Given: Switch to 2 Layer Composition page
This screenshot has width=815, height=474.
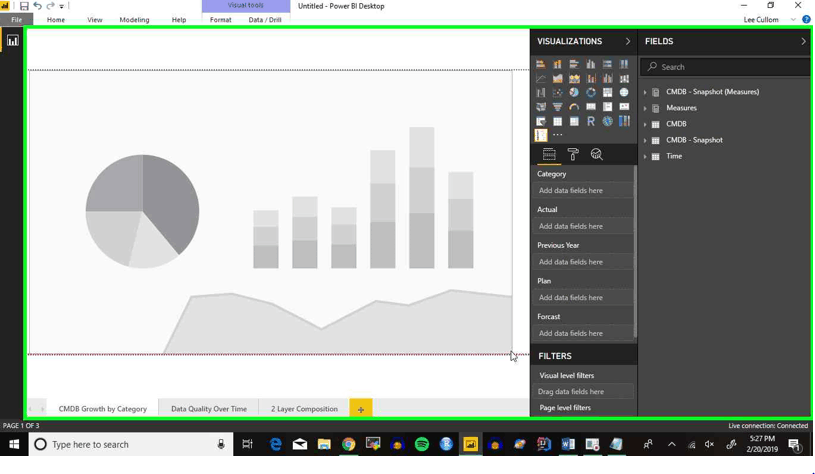Looking at the screenshot, I should pyautogui.click(x=304, y=409).
